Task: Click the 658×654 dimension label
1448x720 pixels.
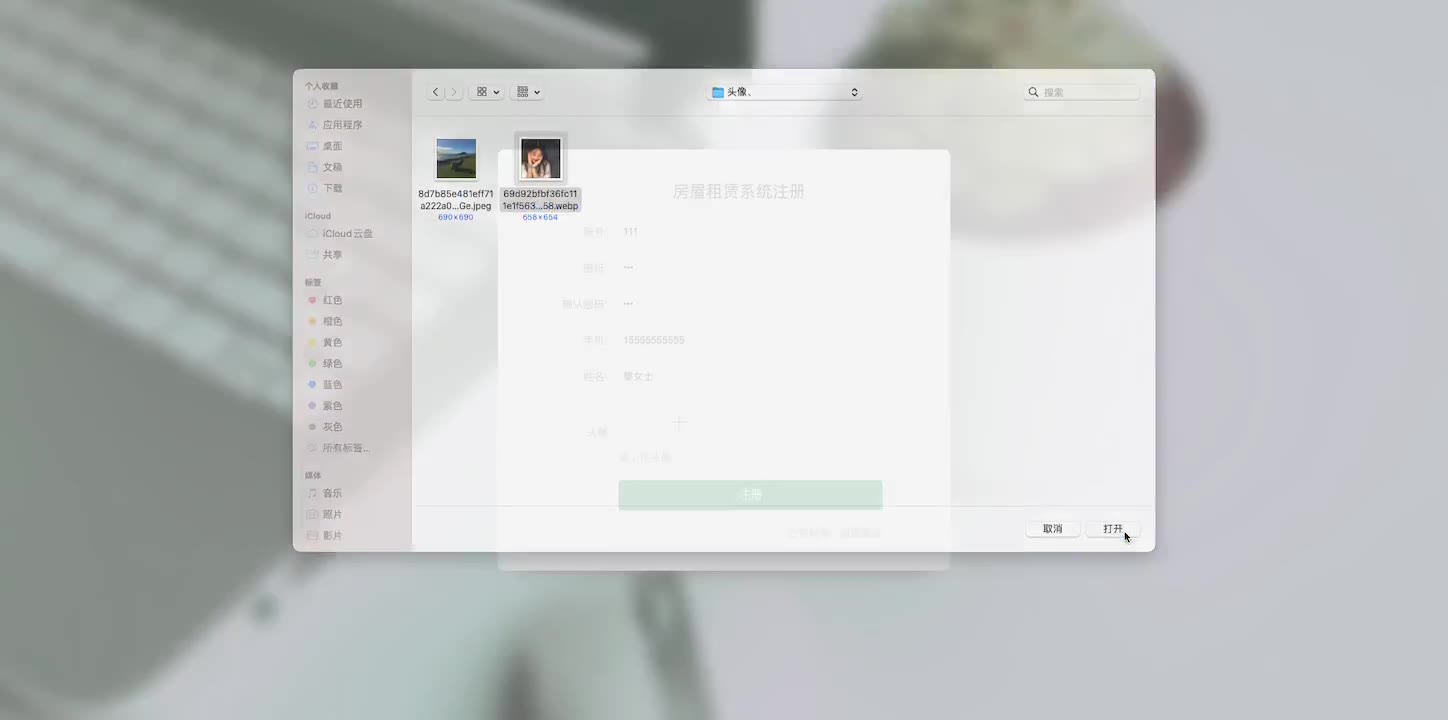Action: click(x=540, y=217)
